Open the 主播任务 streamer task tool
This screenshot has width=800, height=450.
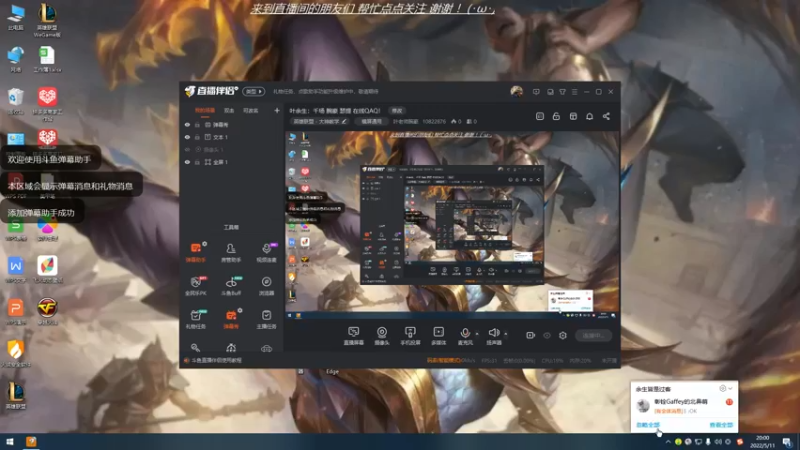click(x=266, y=319)
